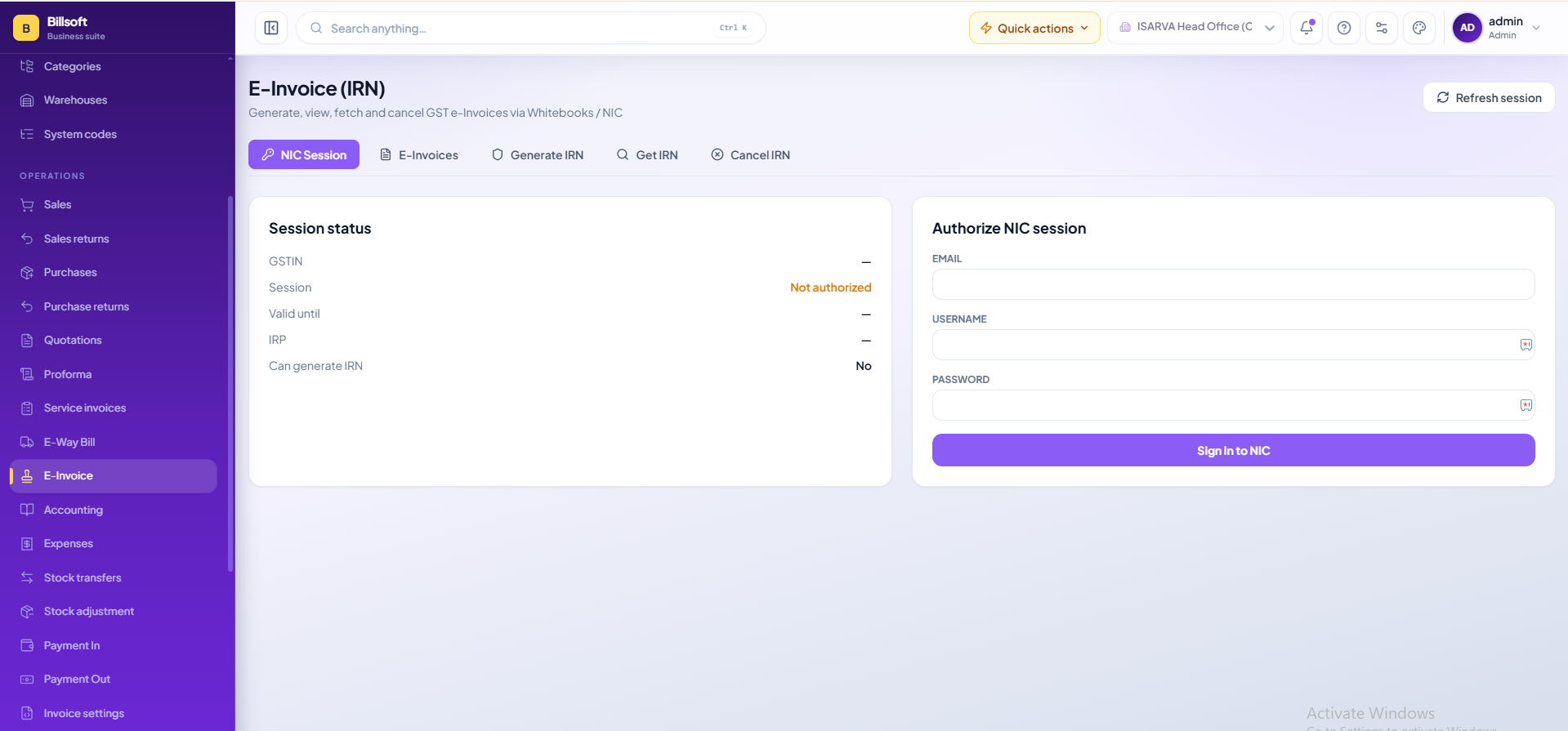This screenshot has width=1568, height=731.
Task: Open the help question mark icon
Action: (1344, 28)
